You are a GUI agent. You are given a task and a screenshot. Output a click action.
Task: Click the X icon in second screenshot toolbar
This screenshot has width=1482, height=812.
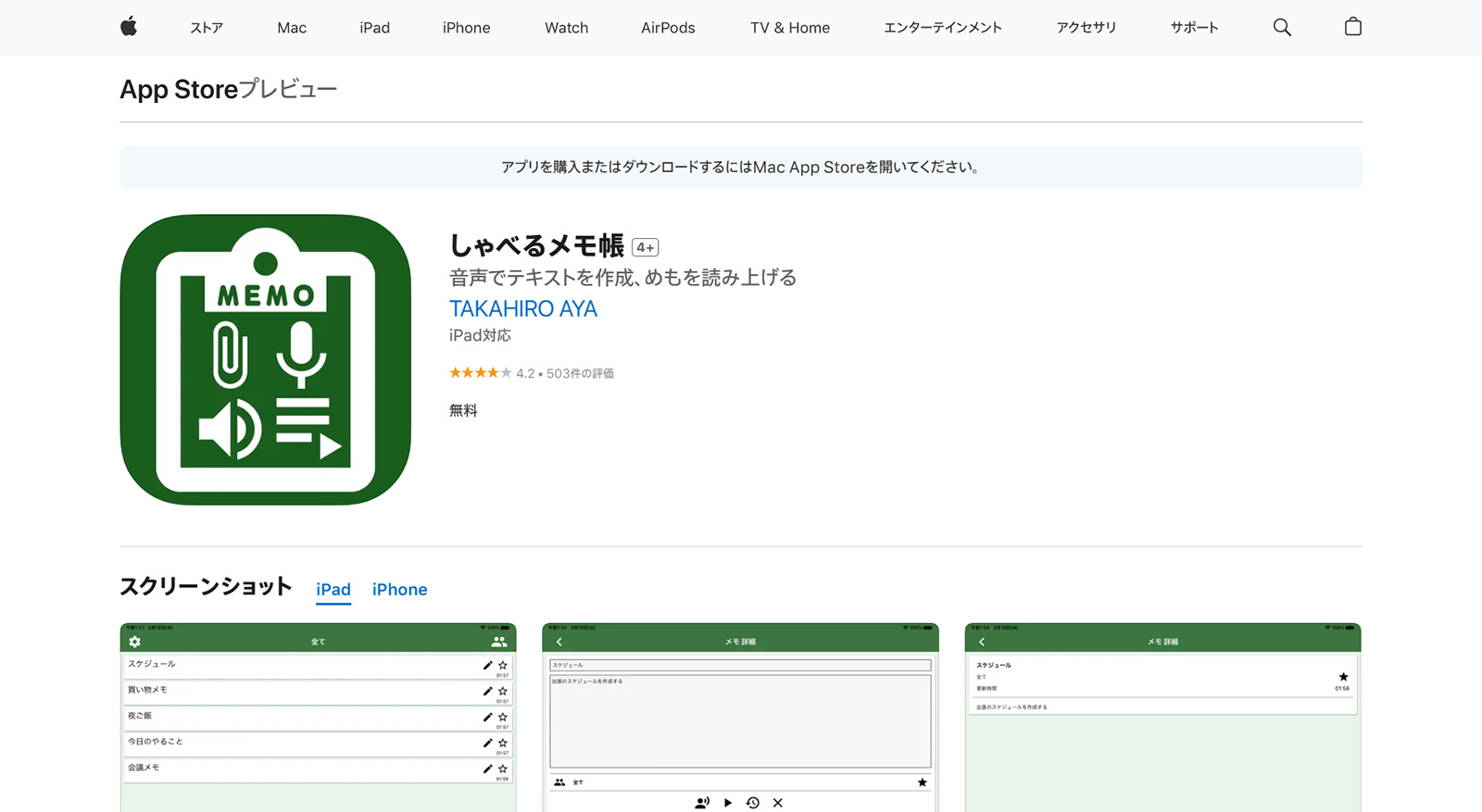coord(778,803)
